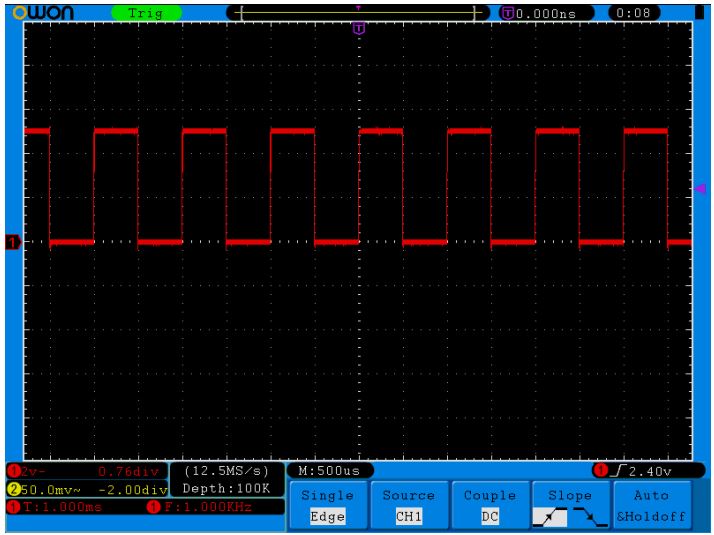Open the Source CH1 menu
Viewport: 714px width, 535px height.
409,506
